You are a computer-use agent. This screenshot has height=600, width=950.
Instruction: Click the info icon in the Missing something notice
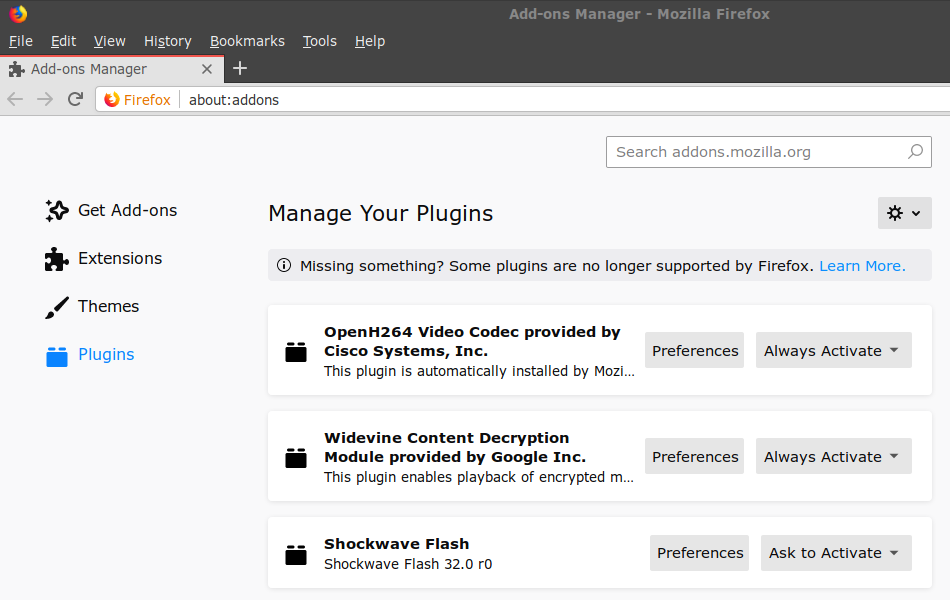tap(284, 265)
